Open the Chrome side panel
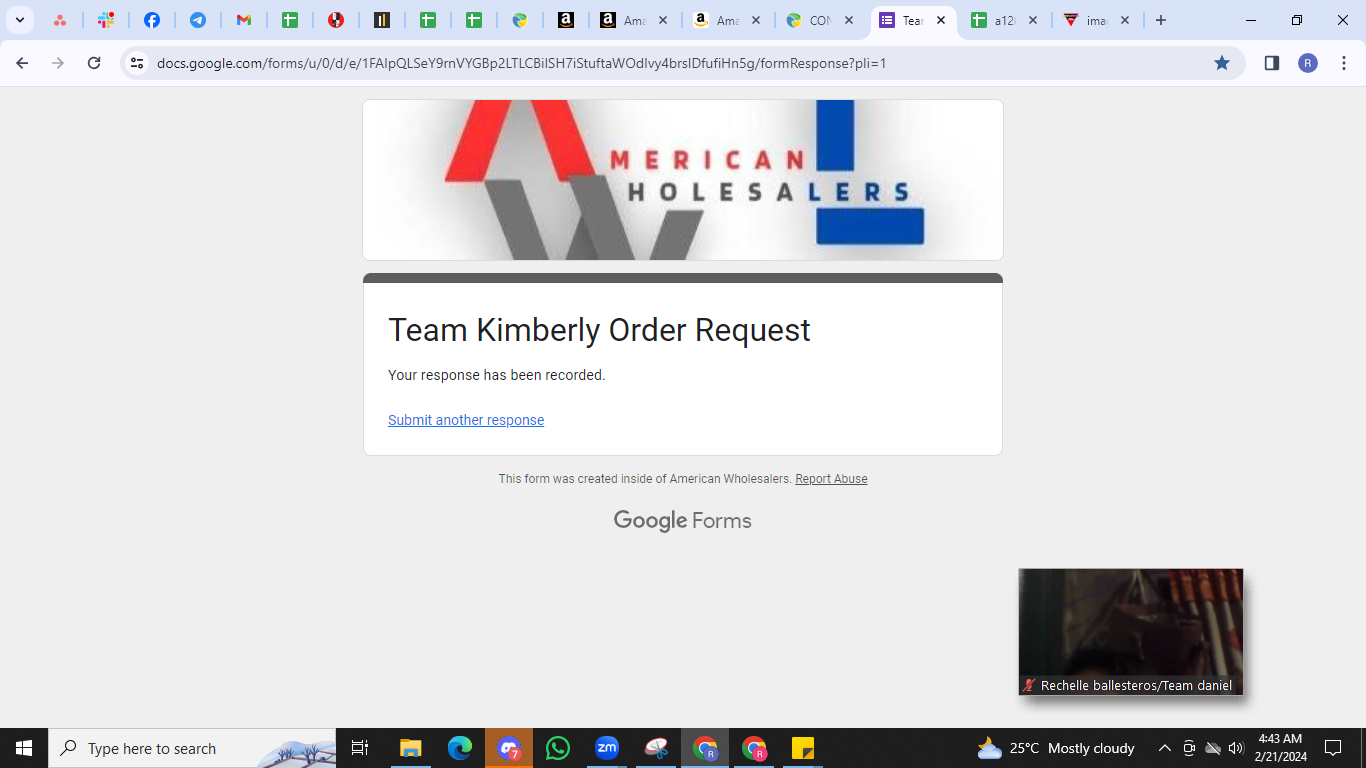 pyautogui.click(x=1272, y=63)
